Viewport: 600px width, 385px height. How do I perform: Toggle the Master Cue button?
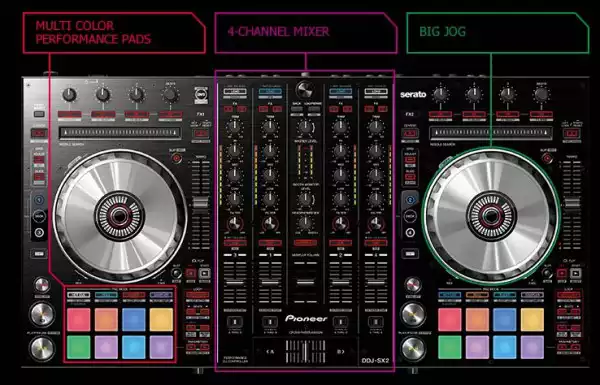[305, 243]
